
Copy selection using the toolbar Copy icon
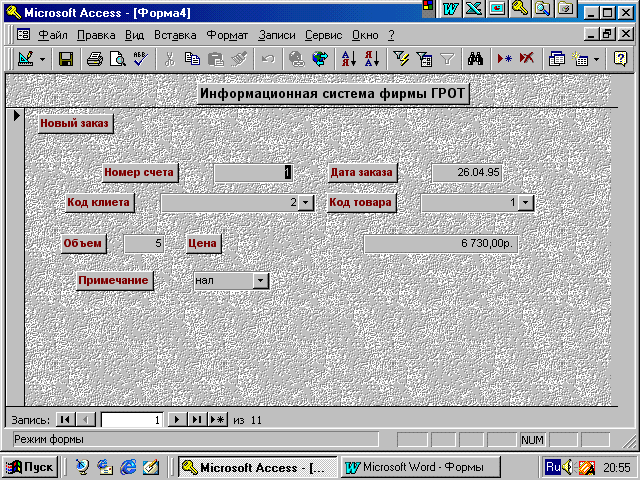[192, 60]
